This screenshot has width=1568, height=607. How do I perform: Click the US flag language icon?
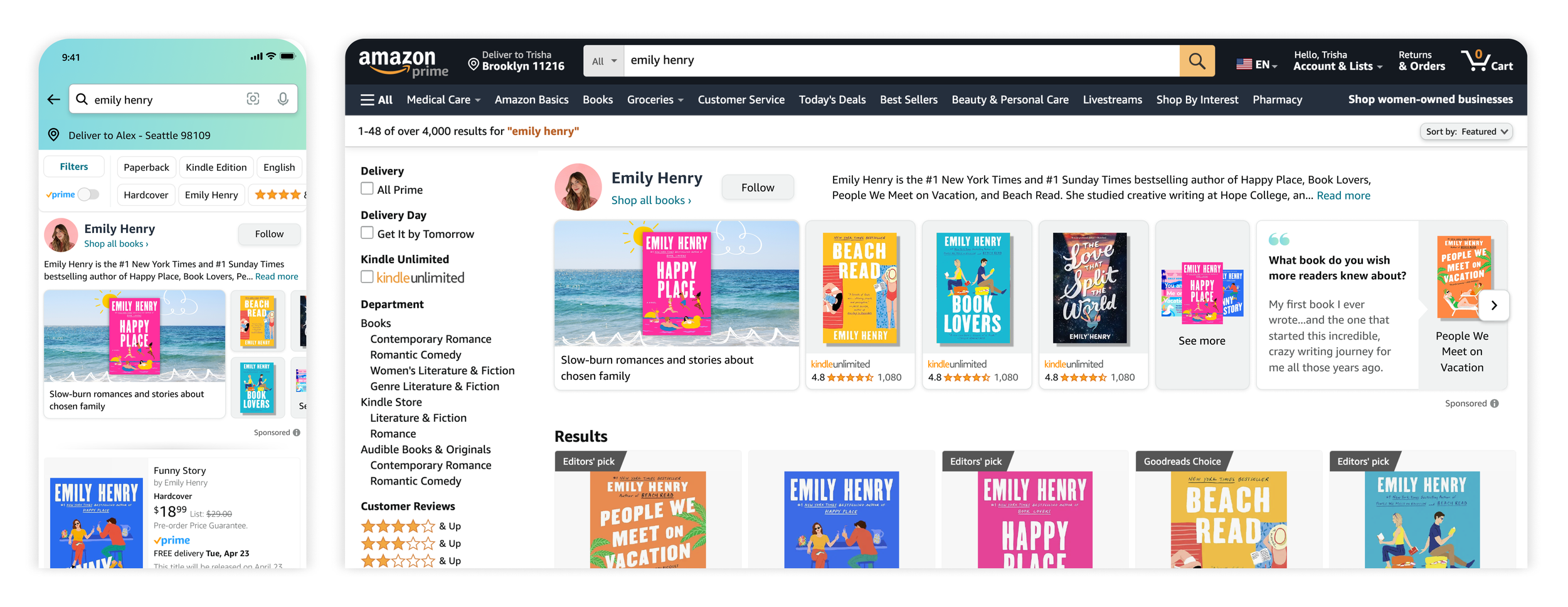[1244, 64]
